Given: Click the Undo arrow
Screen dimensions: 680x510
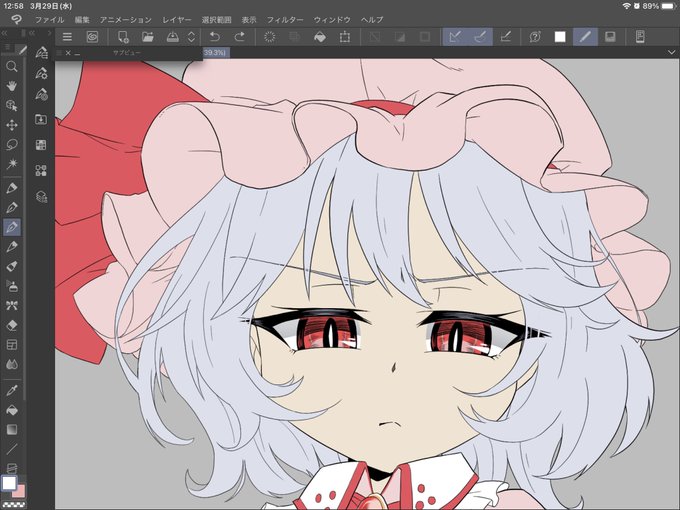Looking at the screenshot, I should tap(214, 37).
